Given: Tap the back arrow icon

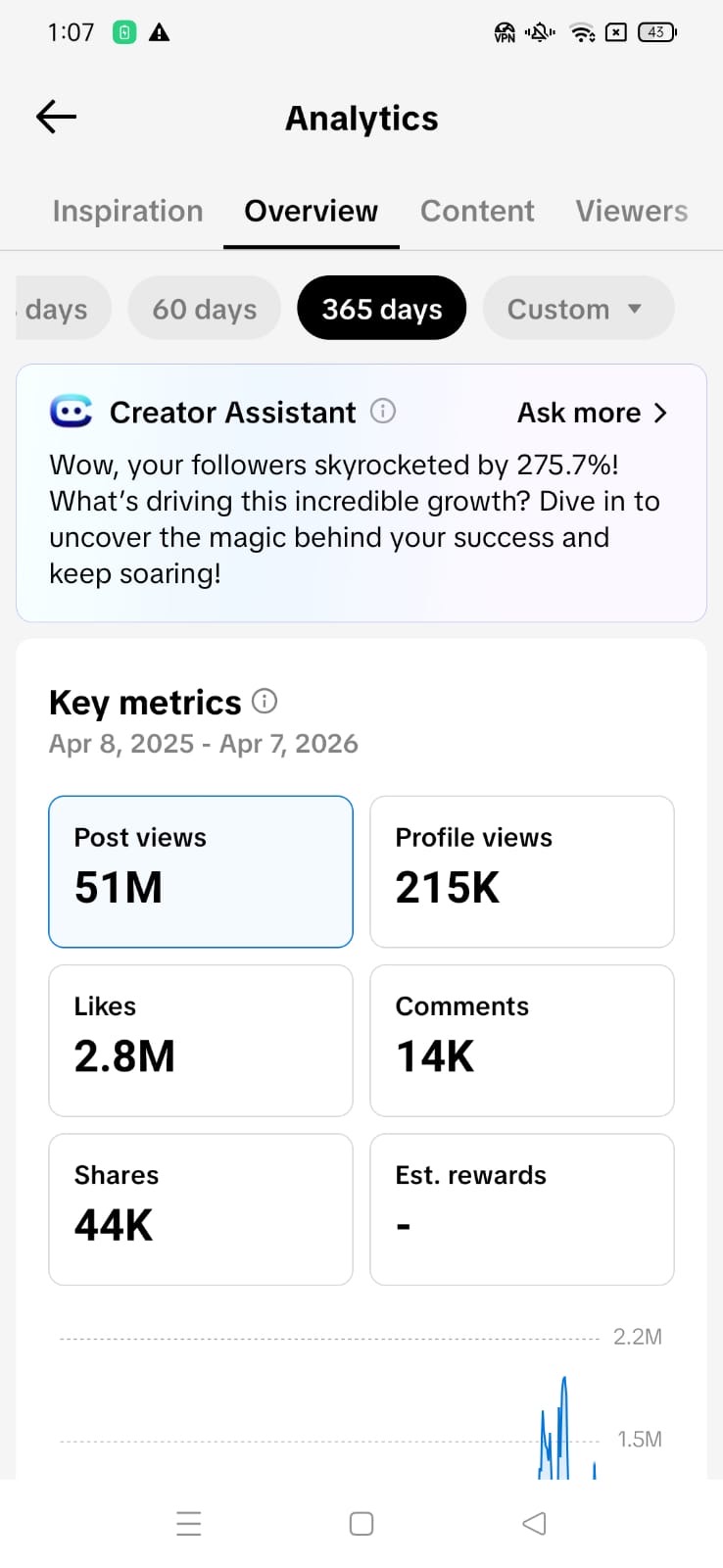Looking at the screenshot, I should pos(56,118).
